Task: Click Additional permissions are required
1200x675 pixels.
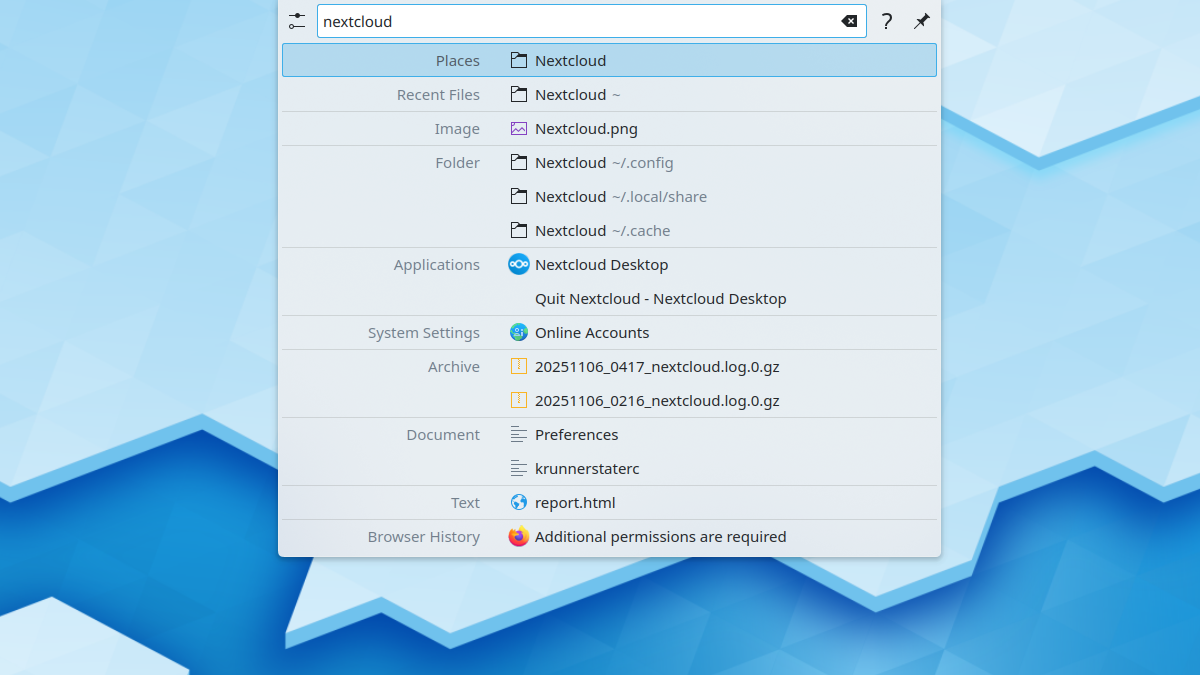Action: coord(660,536)
